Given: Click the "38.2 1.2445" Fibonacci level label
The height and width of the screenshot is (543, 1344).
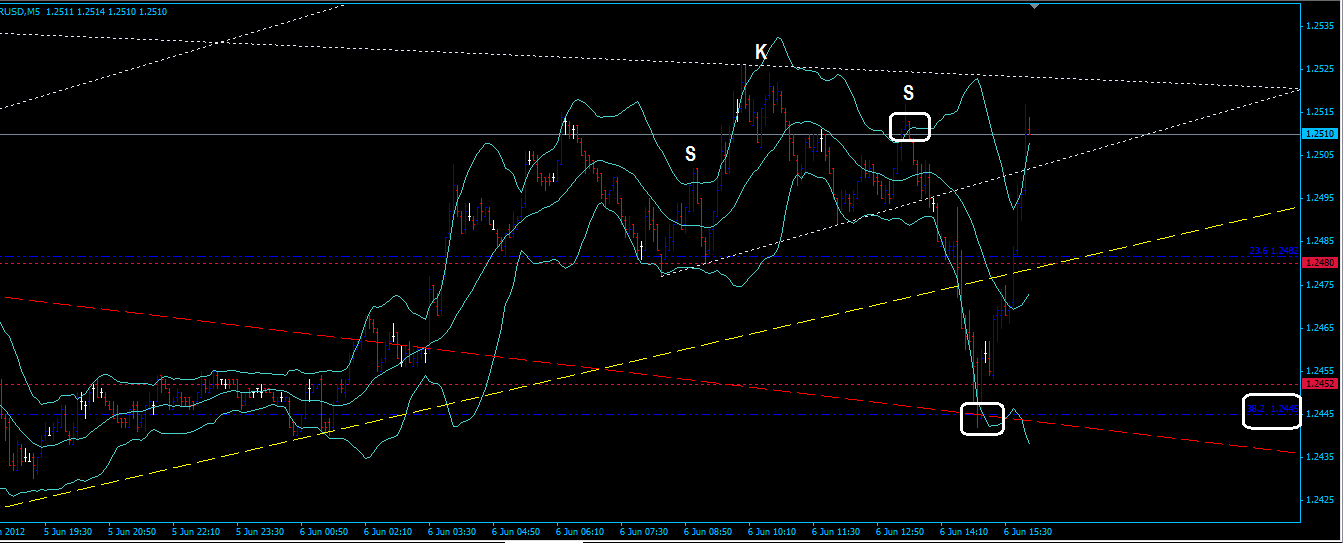Looking at the screenshot, I should [1272, 408].
